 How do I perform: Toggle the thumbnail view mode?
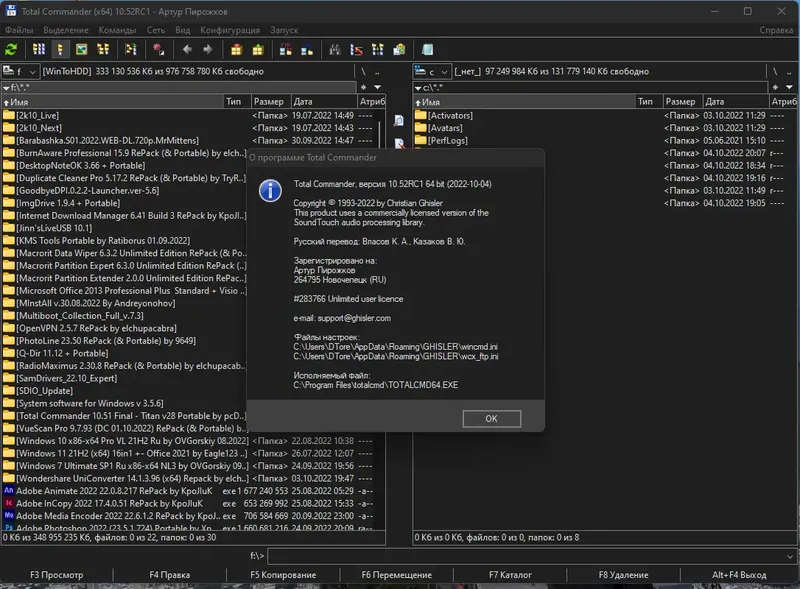(x=82, y=49)
